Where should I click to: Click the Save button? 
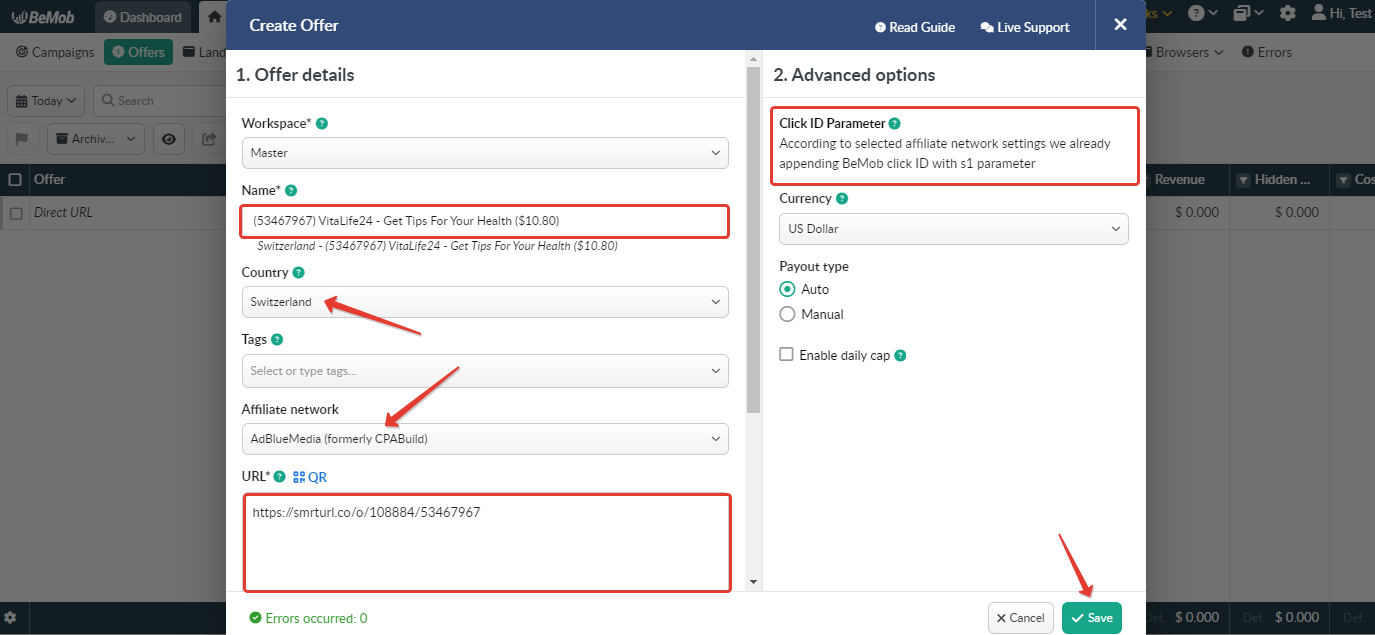click(x=1091, y=618)
